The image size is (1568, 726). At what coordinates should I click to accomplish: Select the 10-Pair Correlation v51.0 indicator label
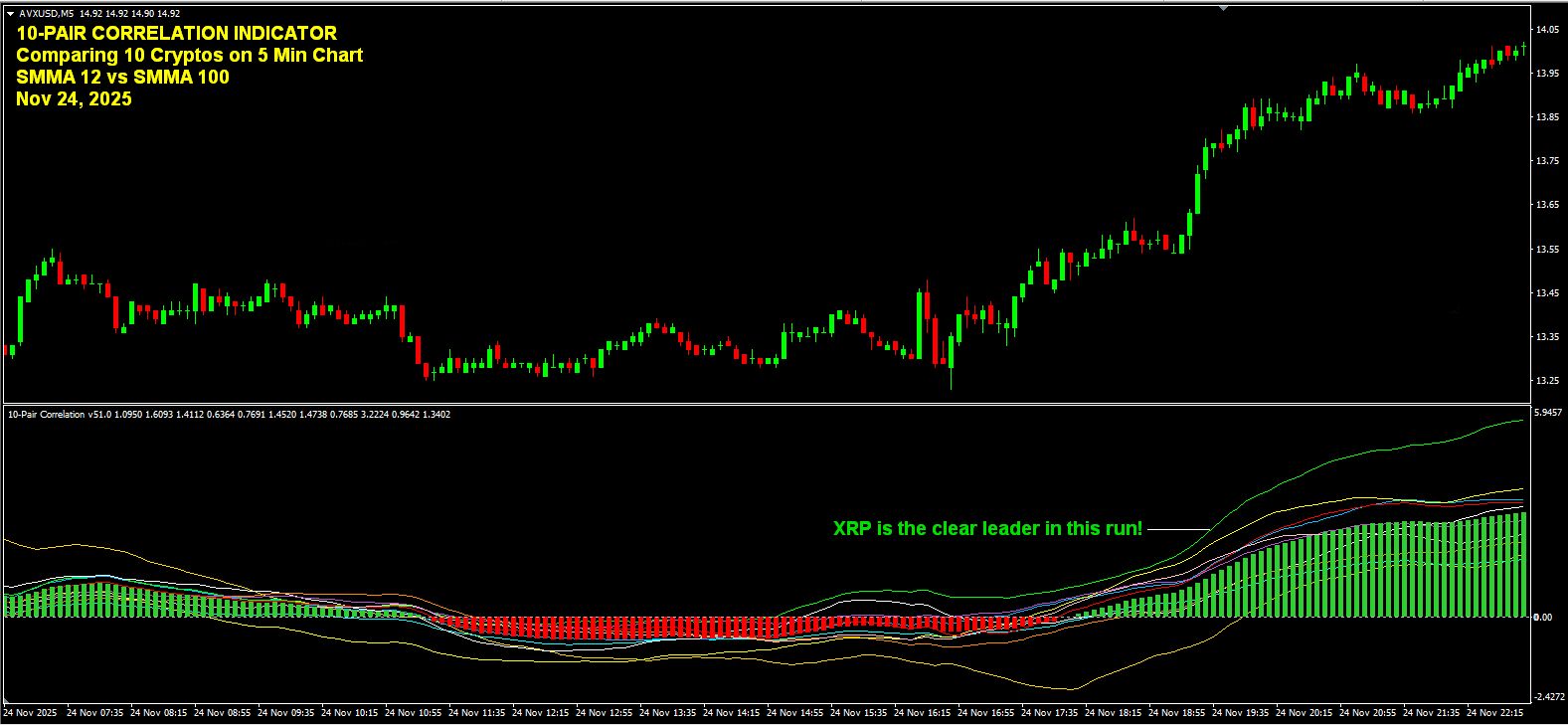pyautogui.click(x=60, y=414)
